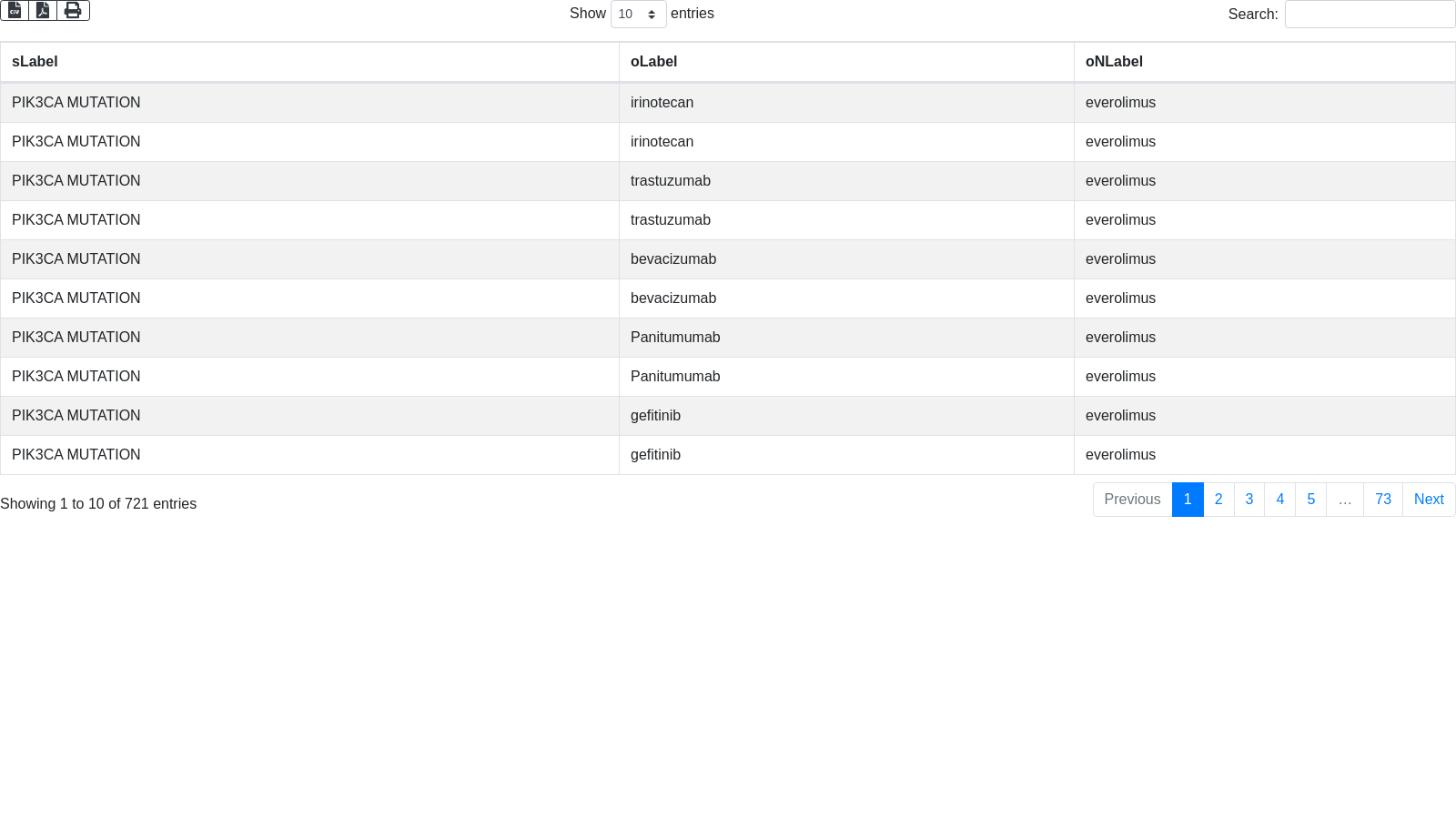Screen dimensions: 1456x819
Task: Go to last page 73
Action: pyautogui.click(x=1382, y=500)
